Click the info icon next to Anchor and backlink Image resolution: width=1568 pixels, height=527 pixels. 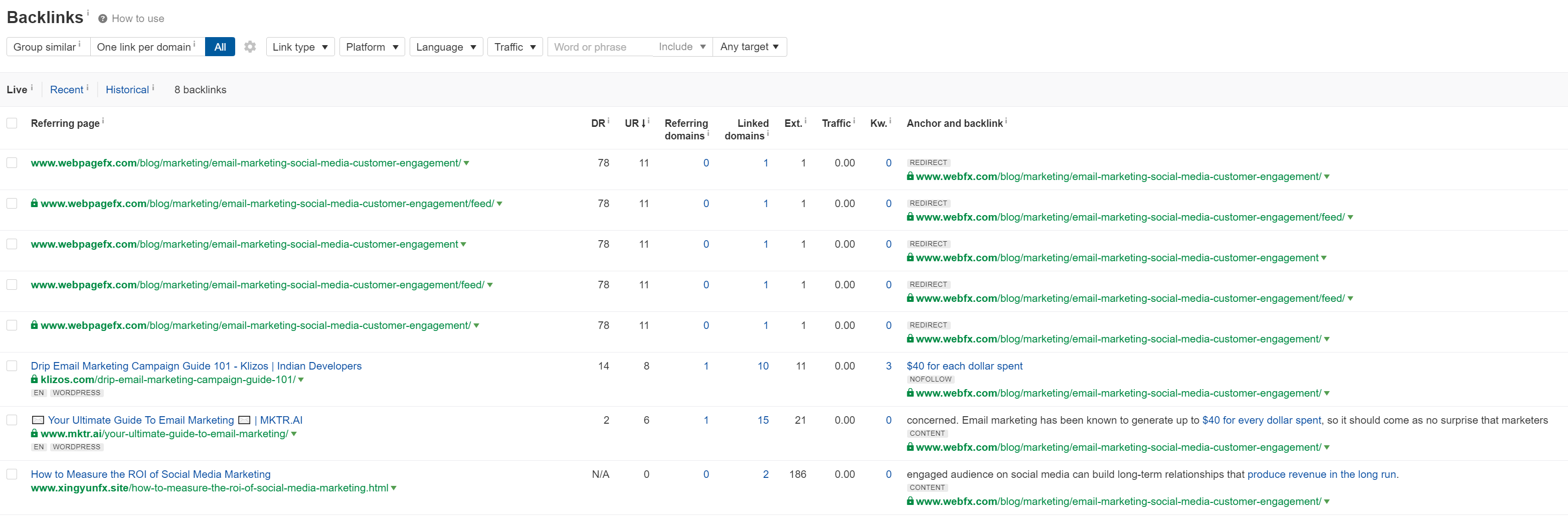1006,120
